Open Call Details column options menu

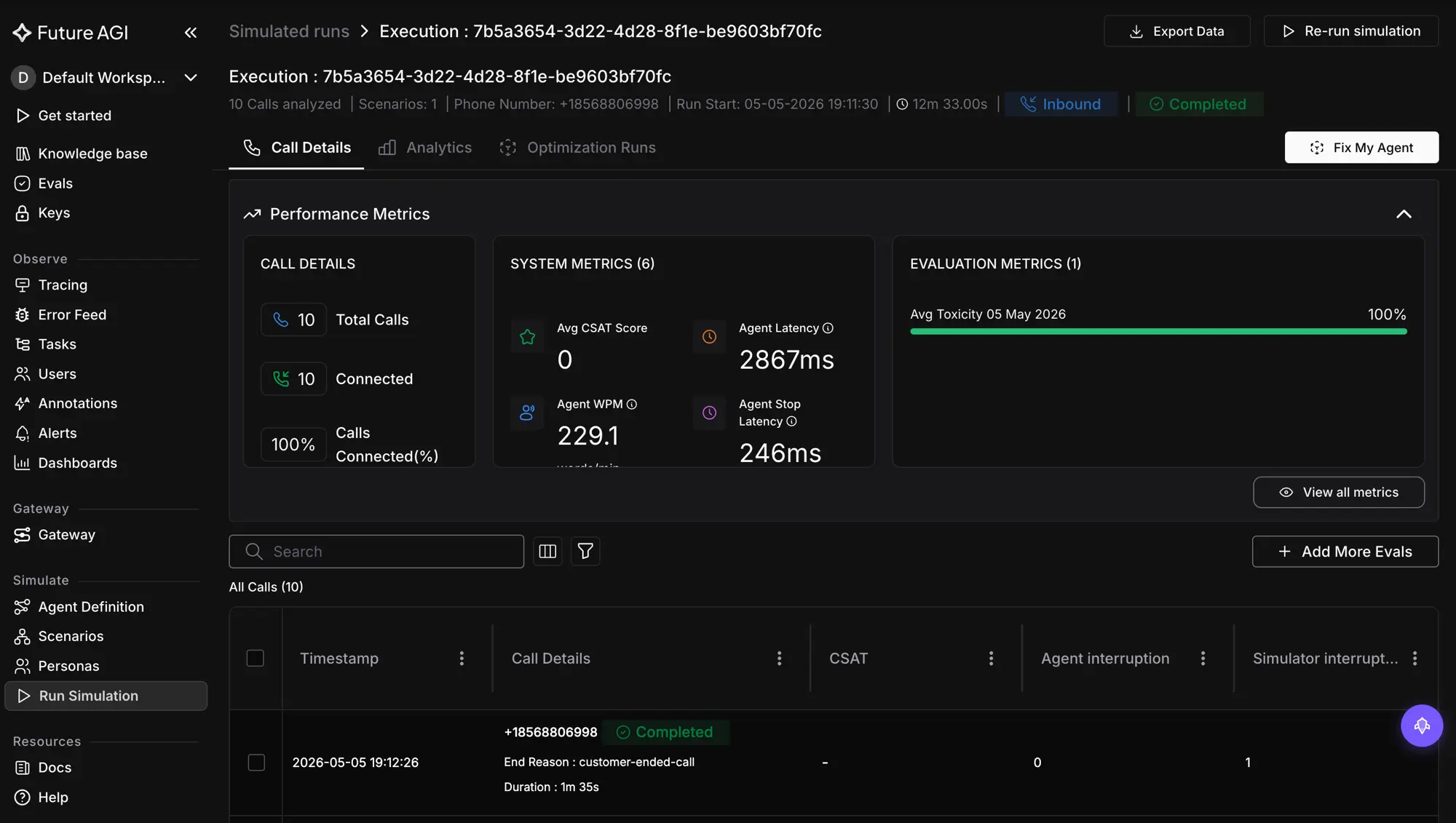pos(779,659)
